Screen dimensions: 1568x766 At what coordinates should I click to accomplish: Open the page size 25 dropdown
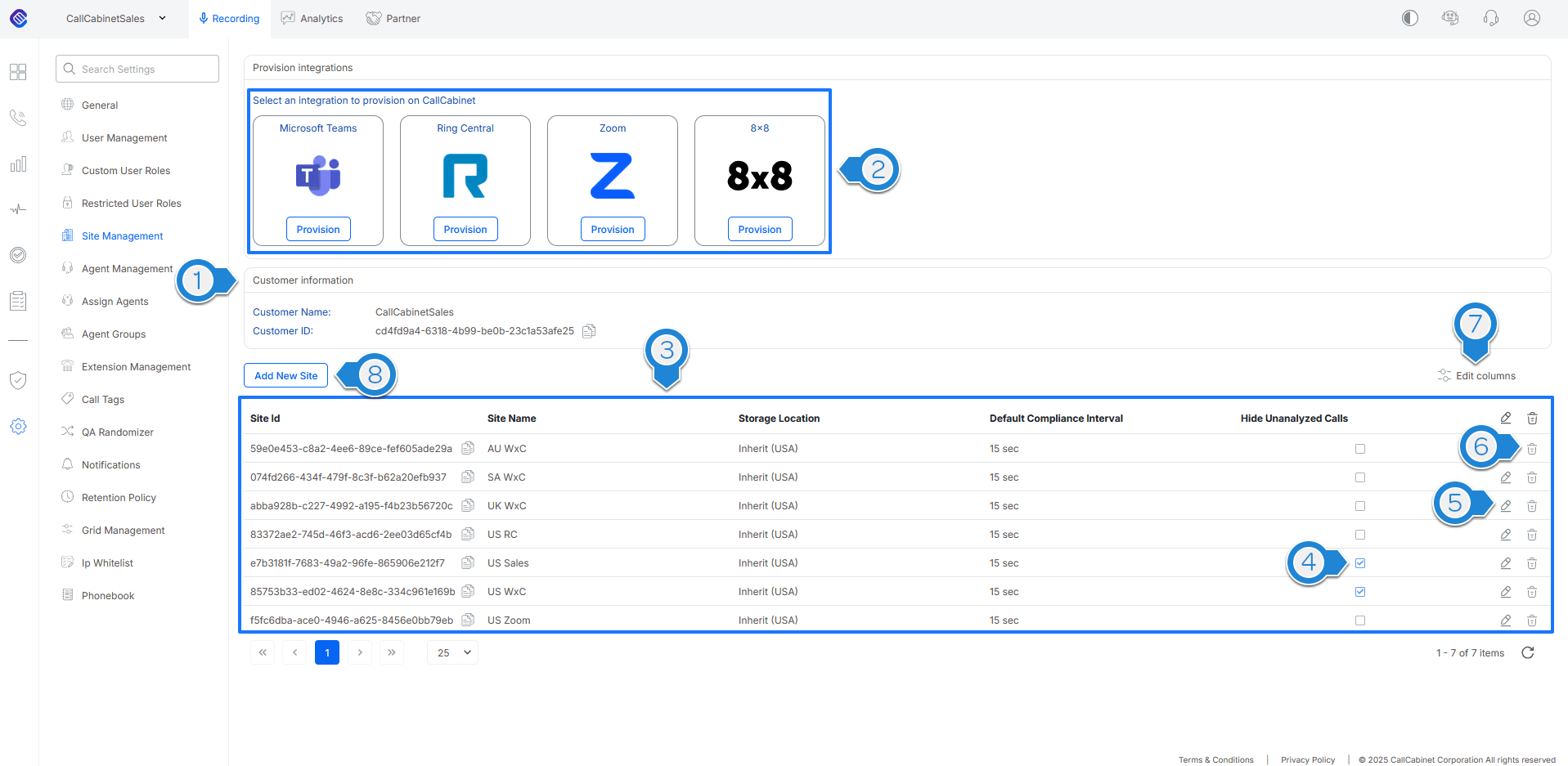click(x=453, y=652)
